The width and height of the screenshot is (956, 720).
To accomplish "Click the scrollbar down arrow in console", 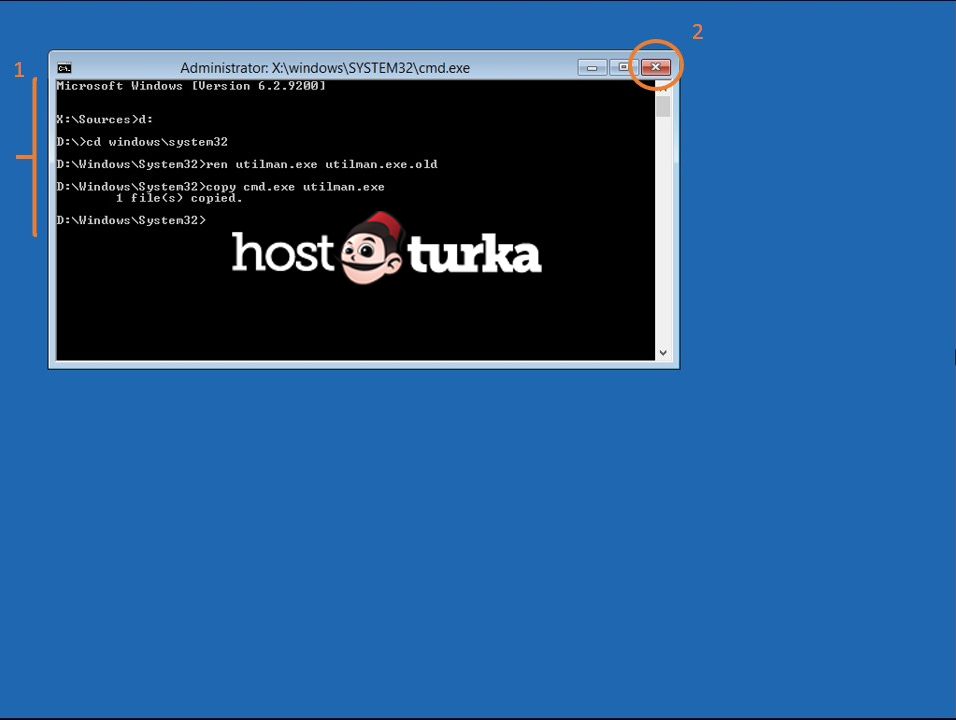I will coord(663,352).
